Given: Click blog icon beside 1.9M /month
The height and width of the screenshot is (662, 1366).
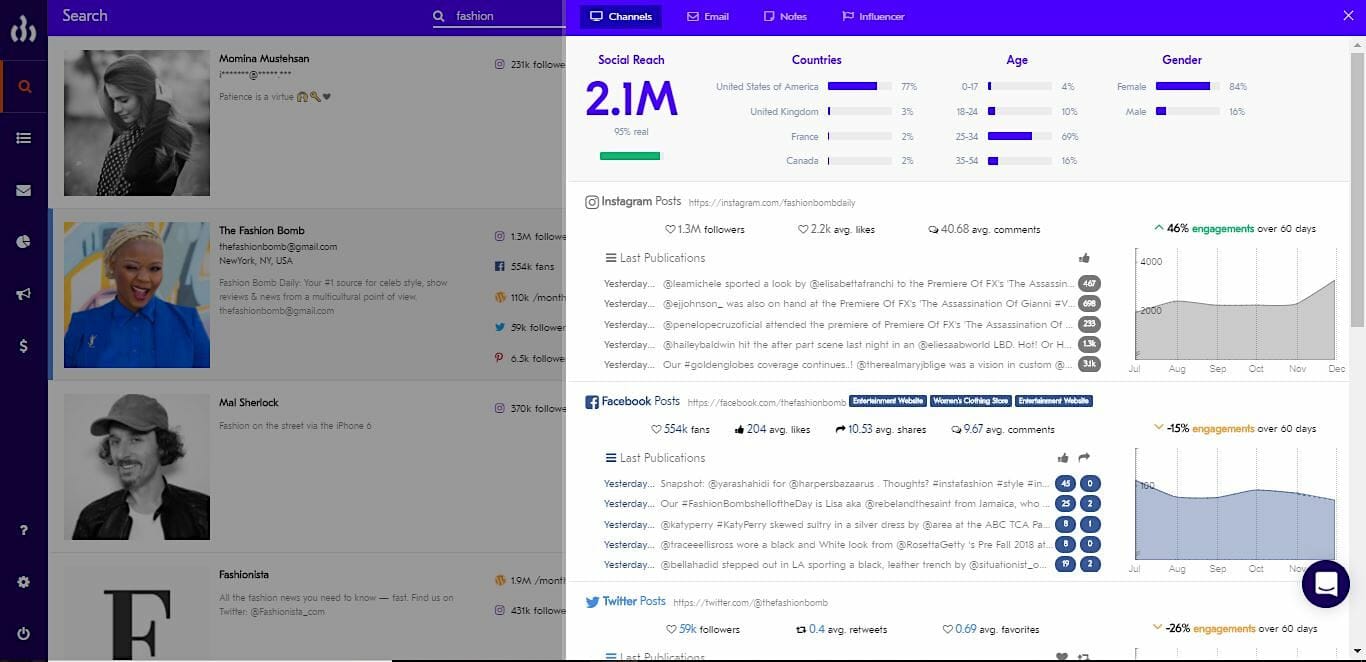Looking at the screenshot, I should [x=500, y=580].
